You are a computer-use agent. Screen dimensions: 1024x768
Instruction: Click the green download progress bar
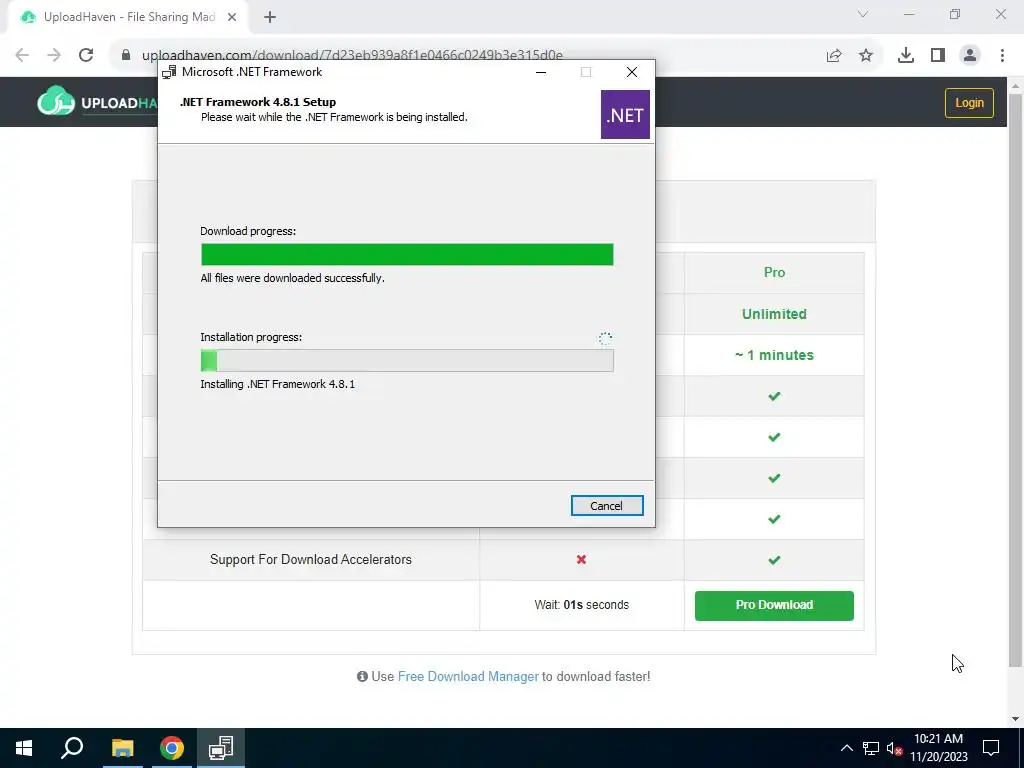click(x=407, y=255)
